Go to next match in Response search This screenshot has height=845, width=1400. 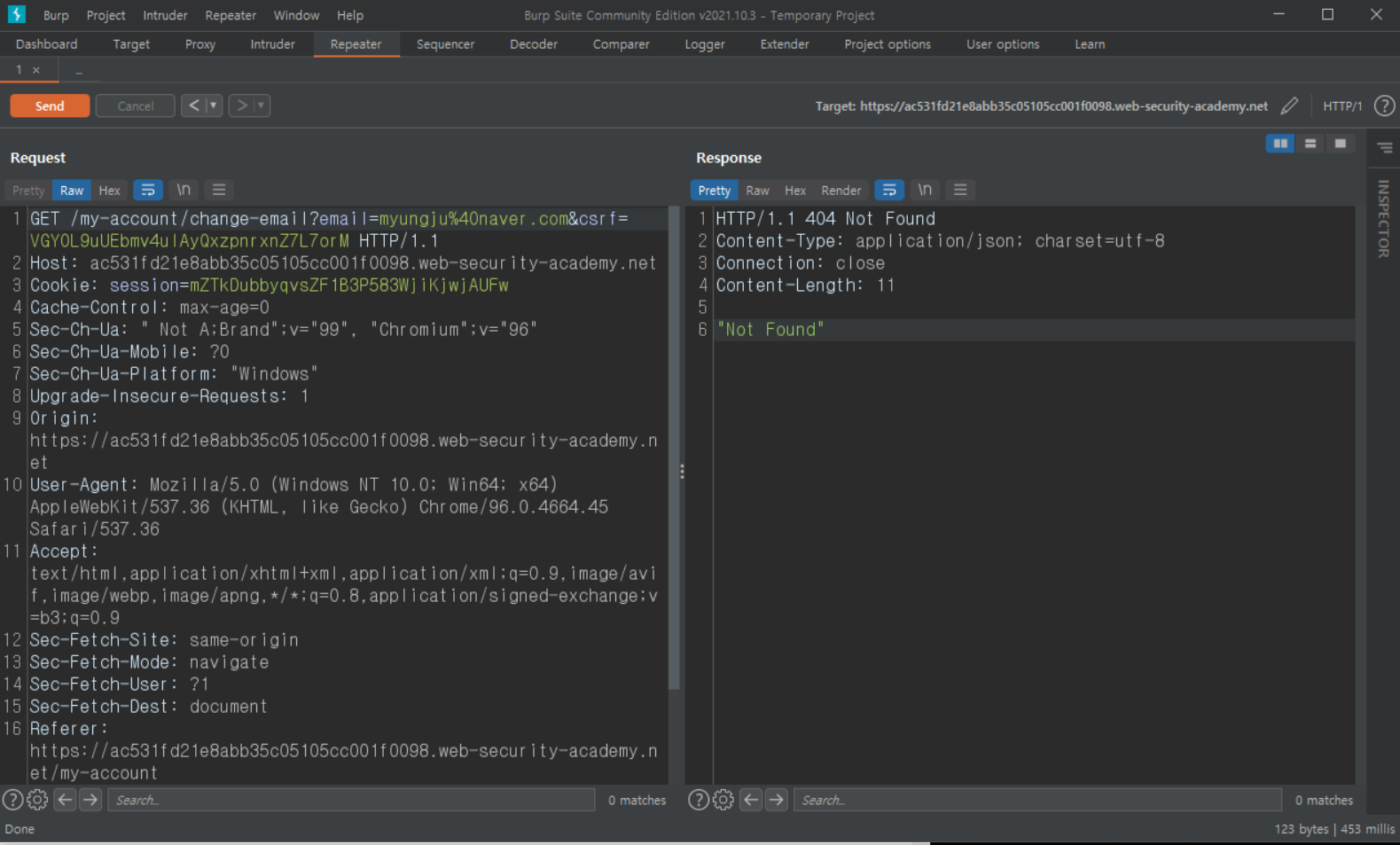point(777,800)
